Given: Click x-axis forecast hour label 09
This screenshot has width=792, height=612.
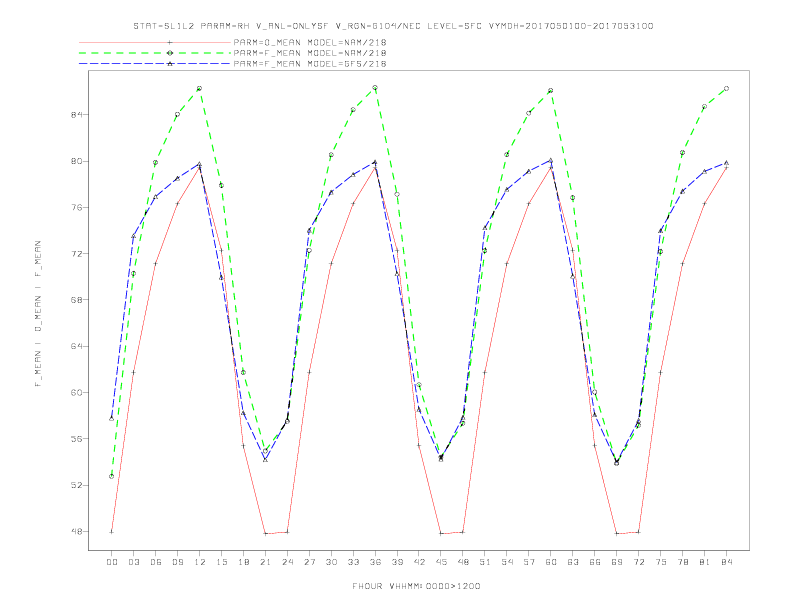Looking at the screenshot, I should click(x=177, y=562).
